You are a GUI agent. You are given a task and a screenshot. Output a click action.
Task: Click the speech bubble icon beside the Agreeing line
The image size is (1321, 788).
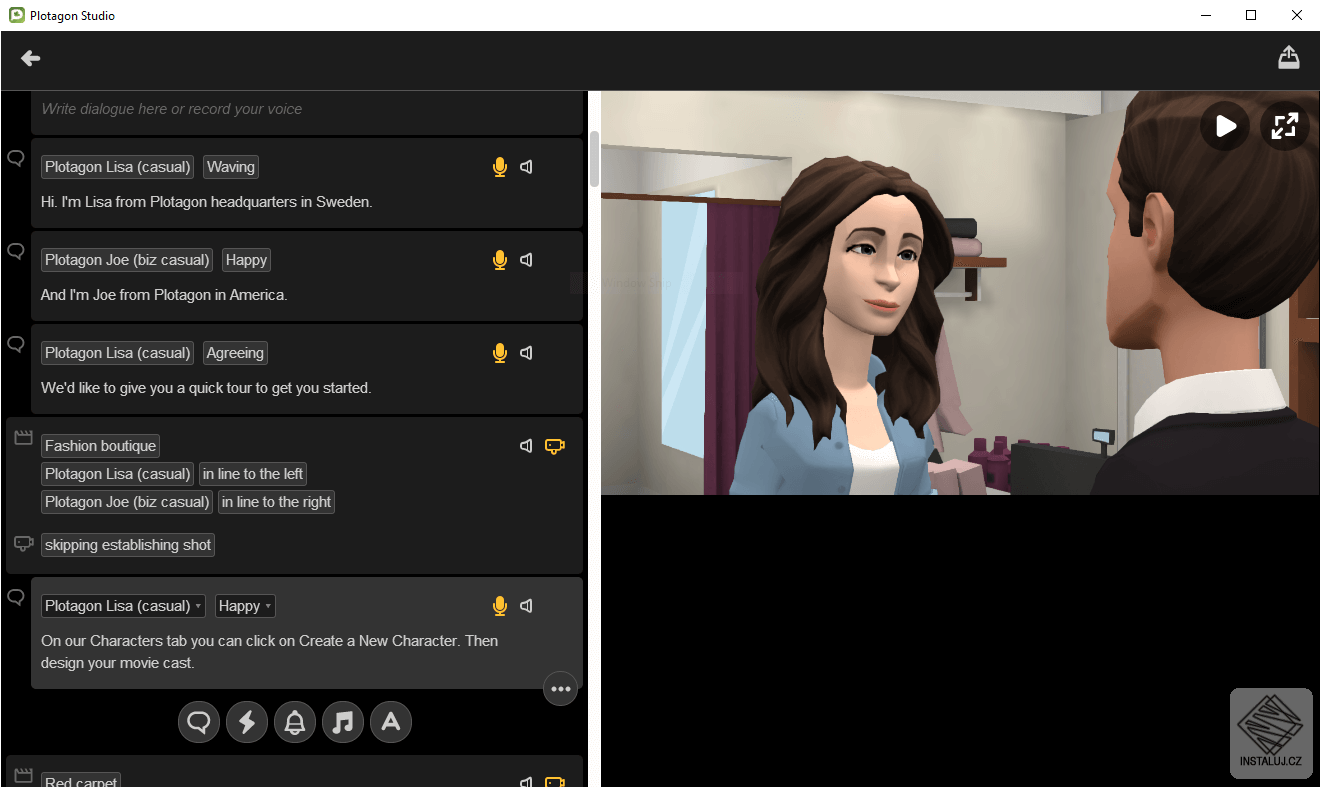pyautogui.click(x=16, y=344)
